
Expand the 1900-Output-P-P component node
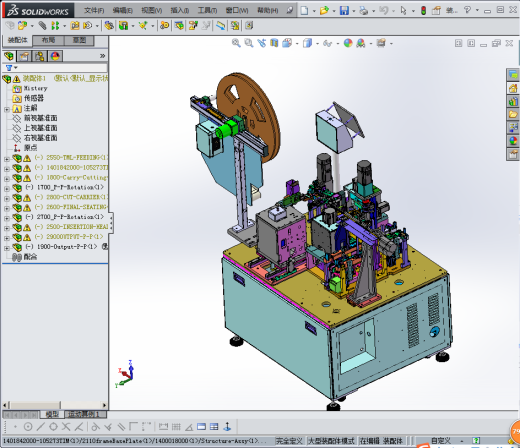pos(7,248)
